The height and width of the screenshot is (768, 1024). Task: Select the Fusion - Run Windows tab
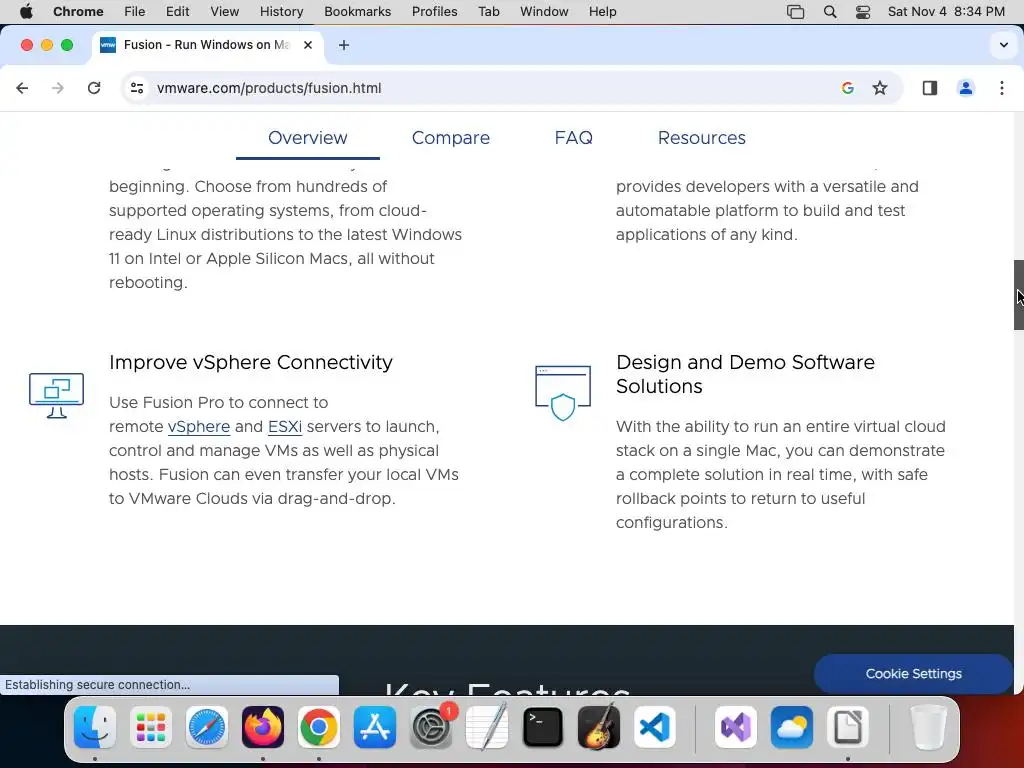pyautogui.click(x=206, y=45)
